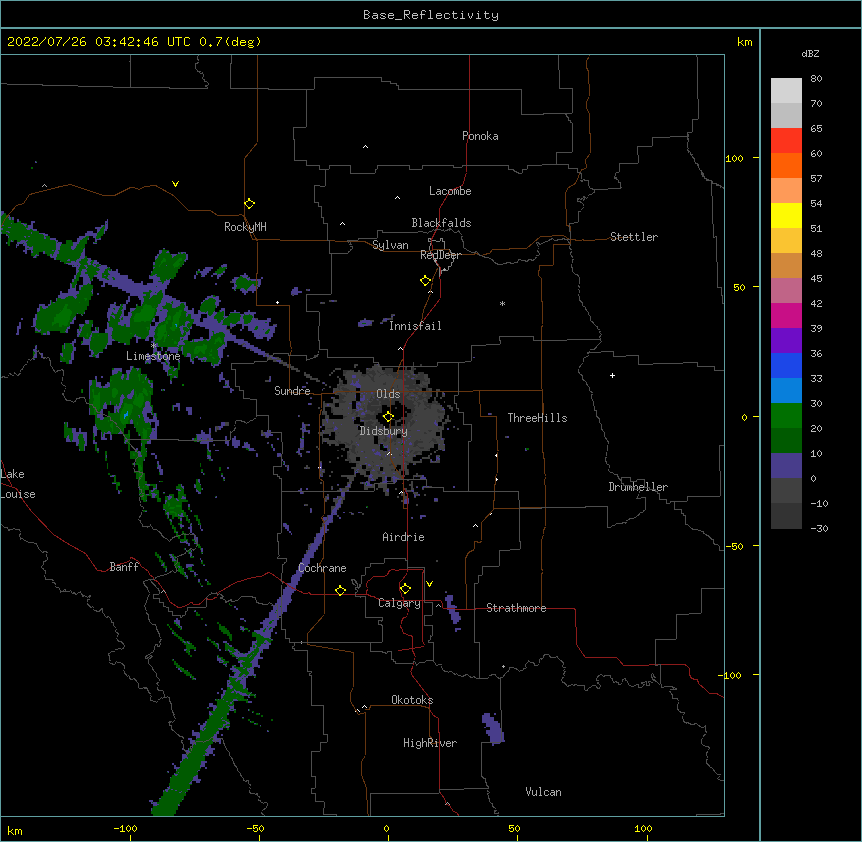Click the yellow V marker east of Calgary
Viewport: 862px width, 842px height.
pyautogui.click(x=429, y=584)
